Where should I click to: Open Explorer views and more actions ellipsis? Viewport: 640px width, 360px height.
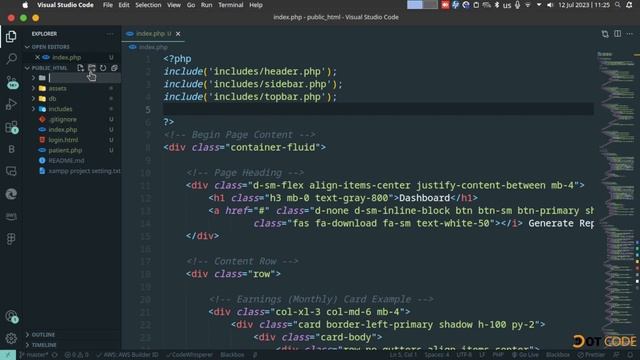[x=110, y=34]
